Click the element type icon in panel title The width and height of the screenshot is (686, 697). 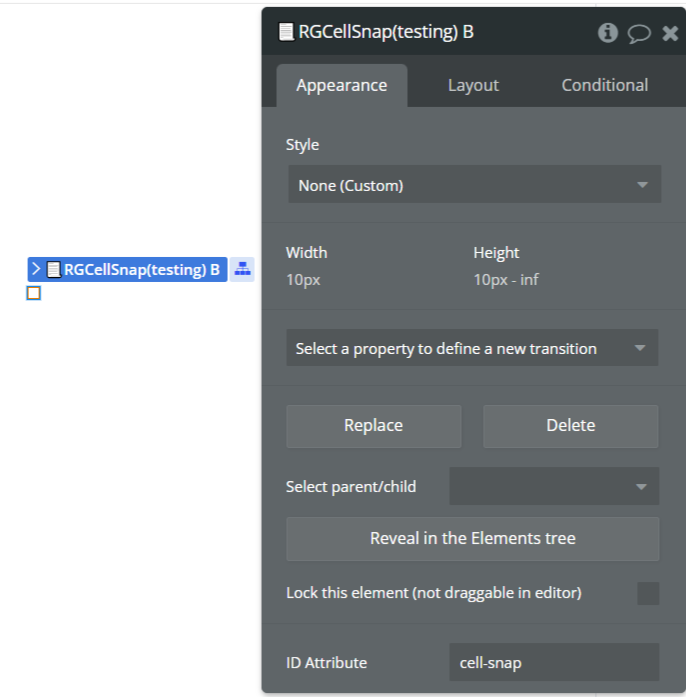click(x=286, y=32)
